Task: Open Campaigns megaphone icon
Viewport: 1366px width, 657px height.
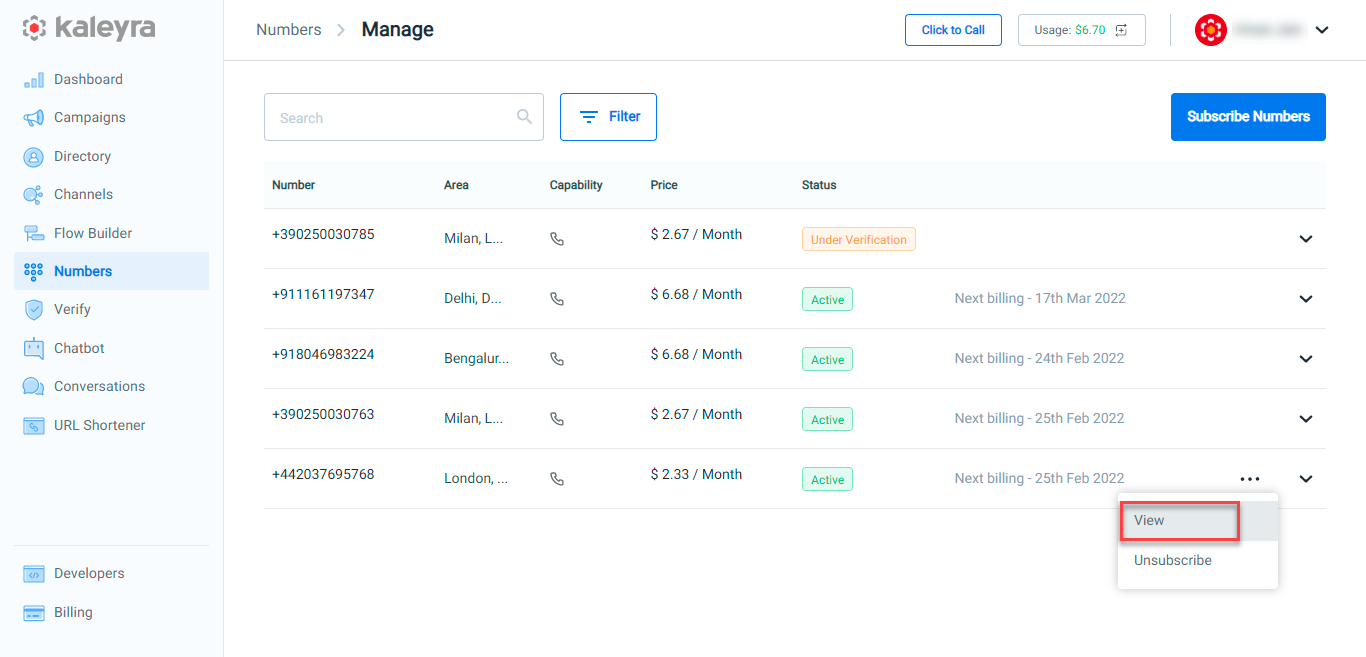Action: point(34,118)
